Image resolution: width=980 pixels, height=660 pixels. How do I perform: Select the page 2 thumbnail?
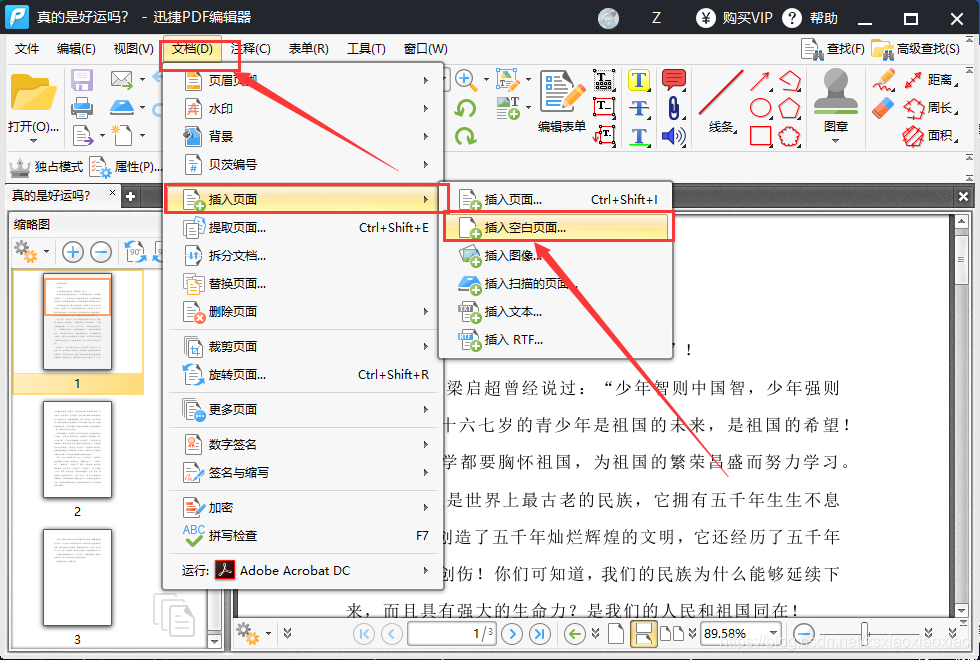(x=78, y=449)
